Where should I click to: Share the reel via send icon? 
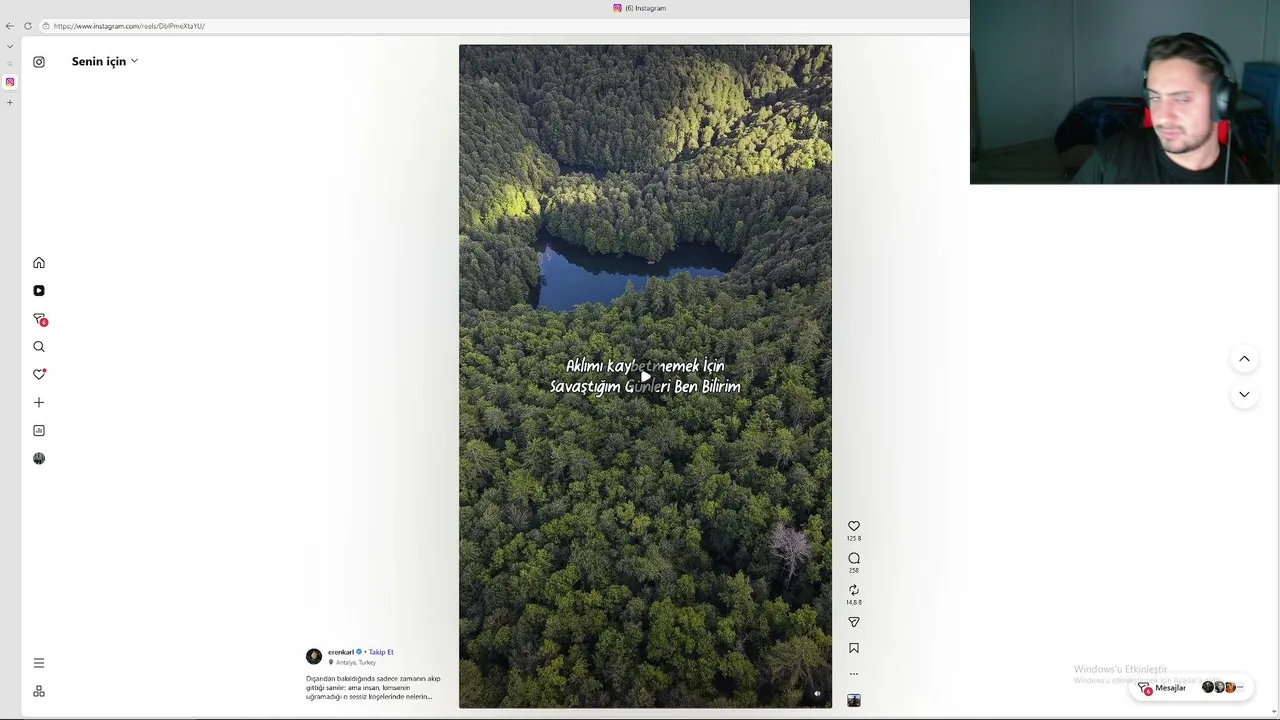(854, 622)
